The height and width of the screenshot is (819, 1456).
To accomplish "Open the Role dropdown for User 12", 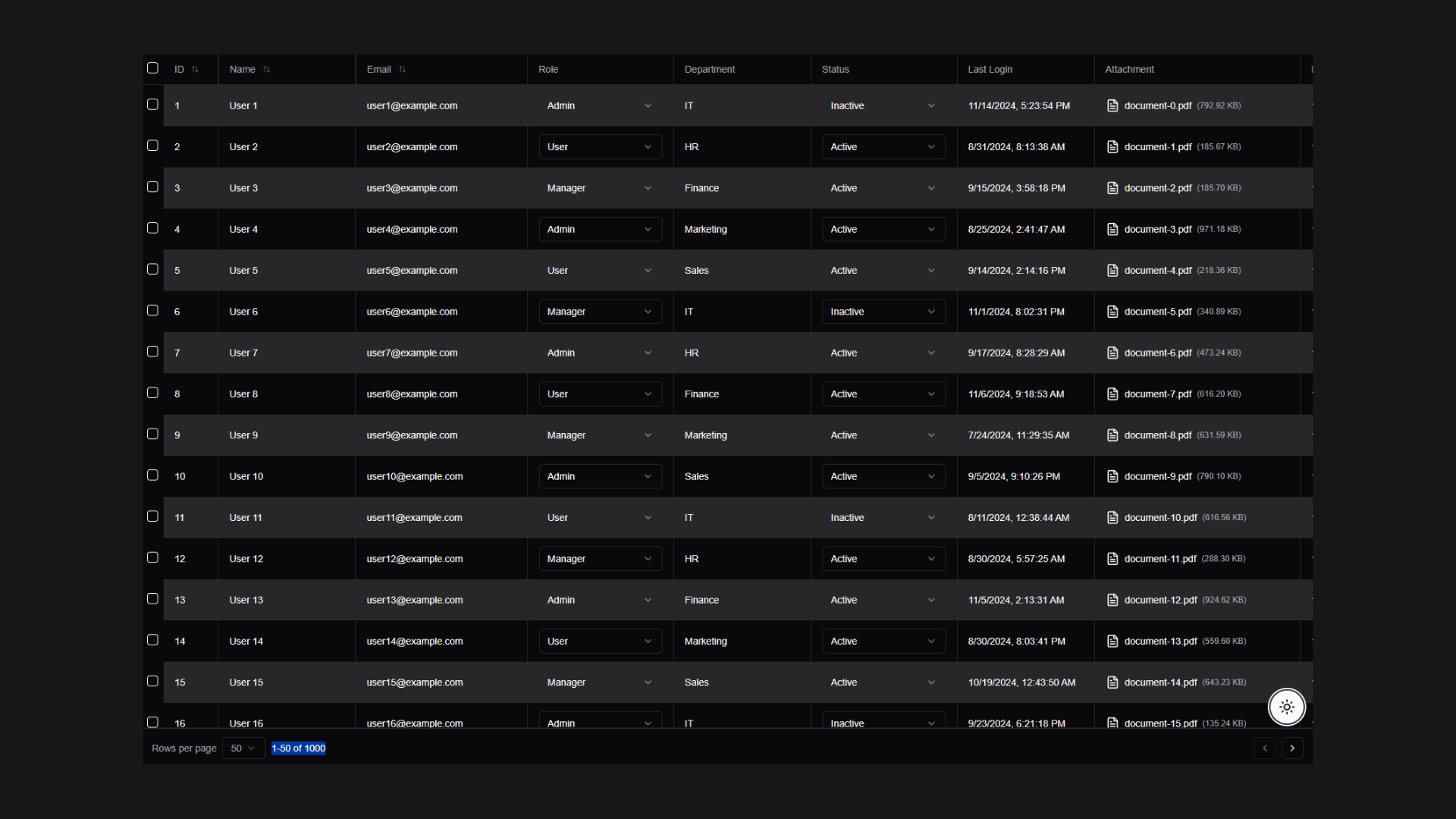I will pyautogui.click(x=600, y=559).
